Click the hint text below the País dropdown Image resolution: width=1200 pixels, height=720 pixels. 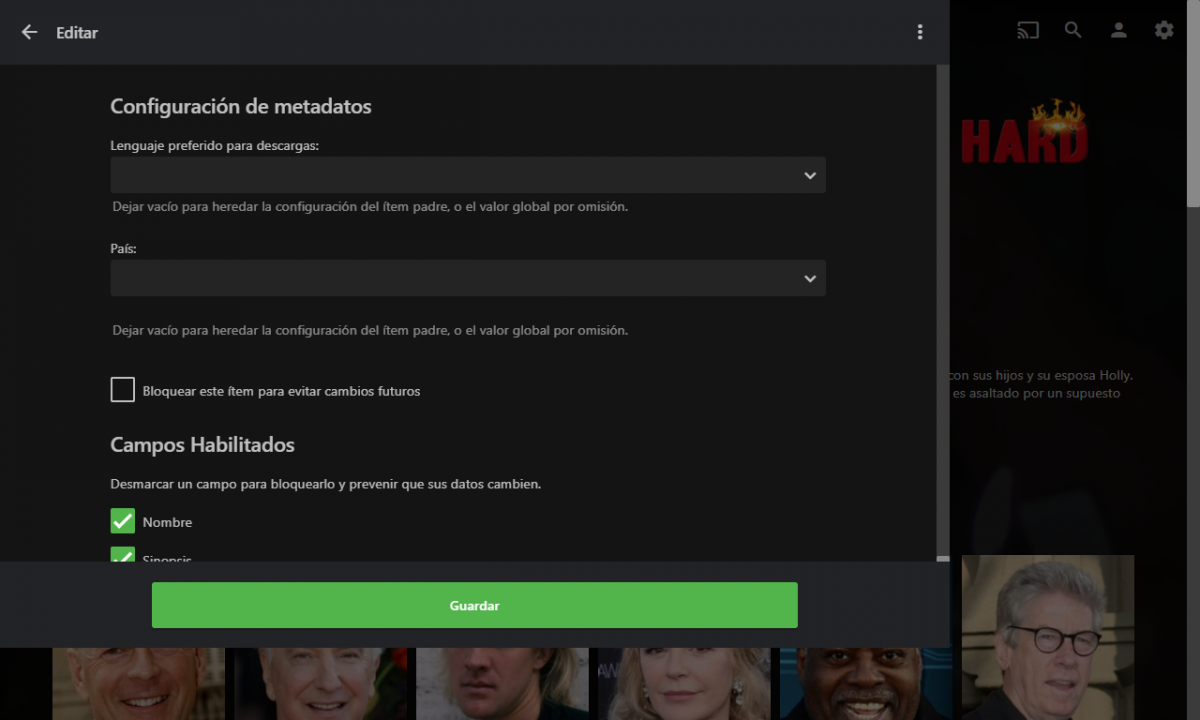coord(370,330)
